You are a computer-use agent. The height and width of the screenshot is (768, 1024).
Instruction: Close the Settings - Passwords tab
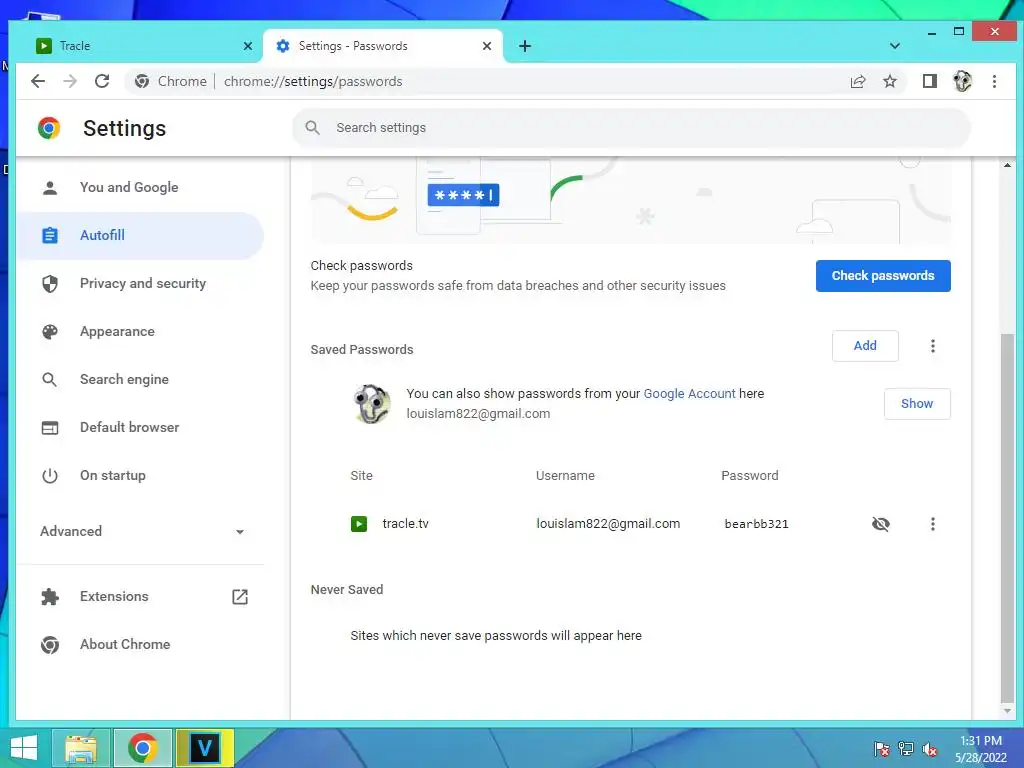click(x=487, y=46)
